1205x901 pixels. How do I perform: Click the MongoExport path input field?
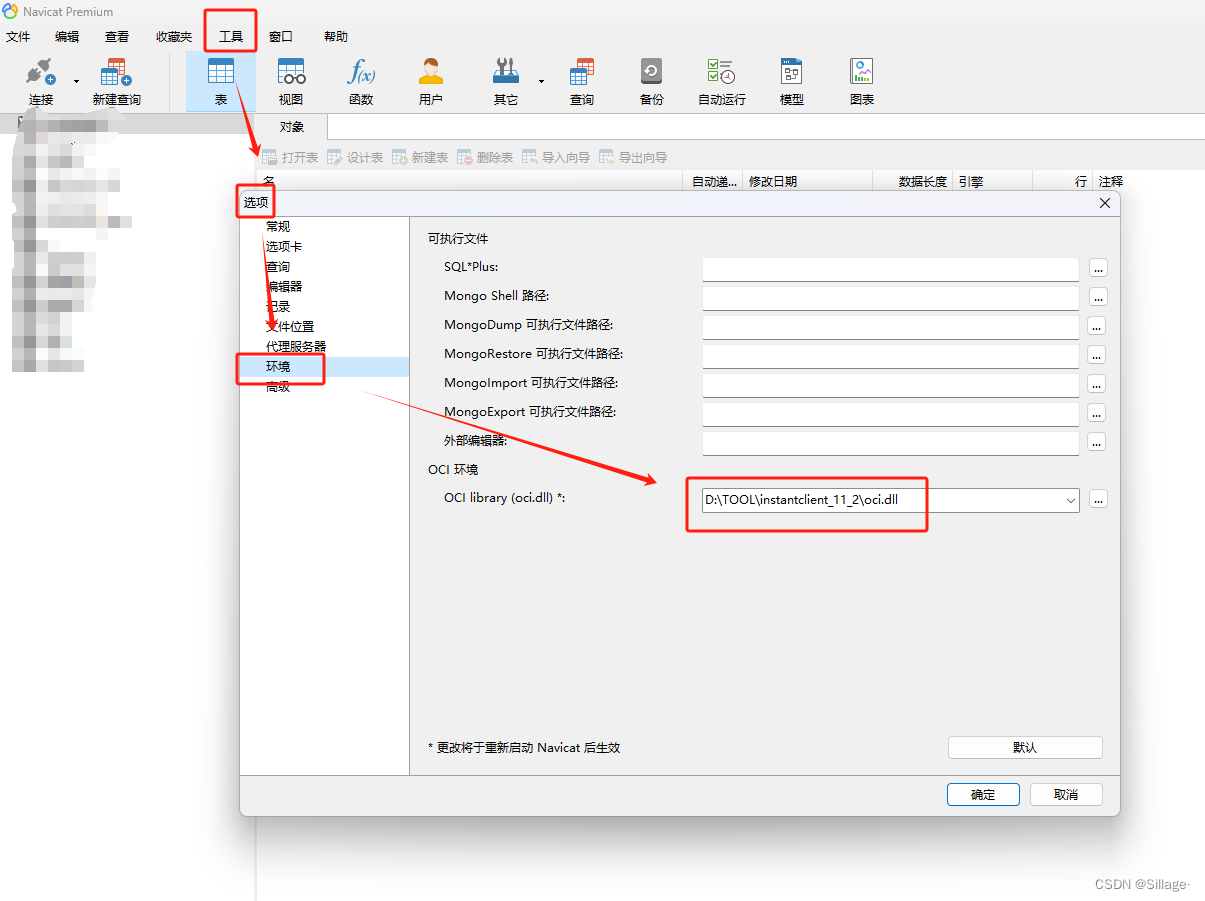[x=891, y=413]
